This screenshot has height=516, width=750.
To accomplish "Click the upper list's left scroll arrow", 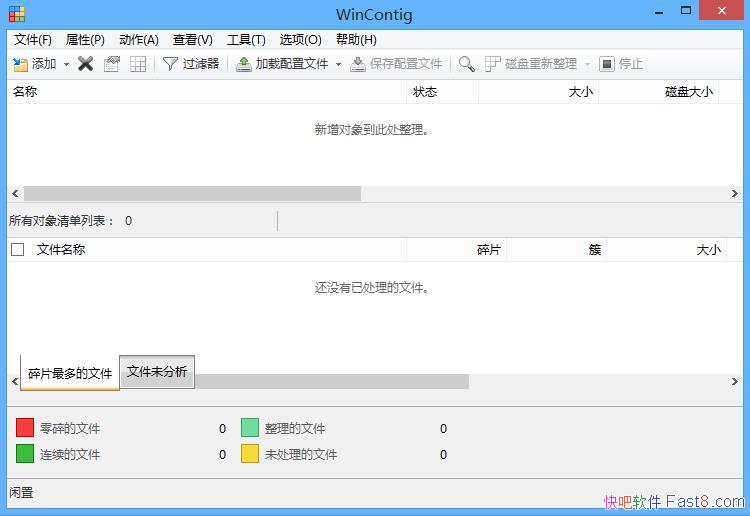I will pos(15,194).
